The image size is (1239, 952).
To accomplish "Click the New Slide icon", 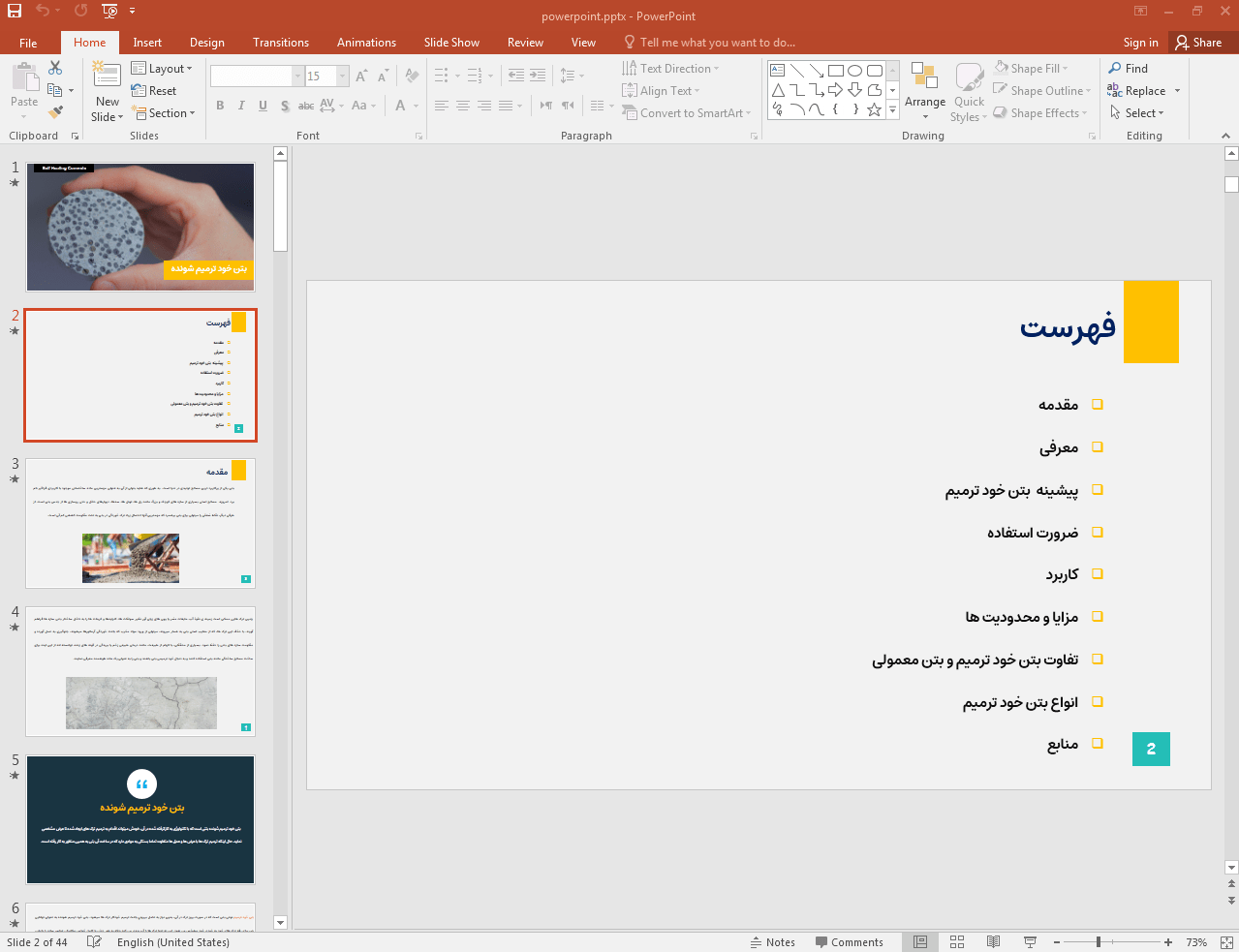I will 107,79.
